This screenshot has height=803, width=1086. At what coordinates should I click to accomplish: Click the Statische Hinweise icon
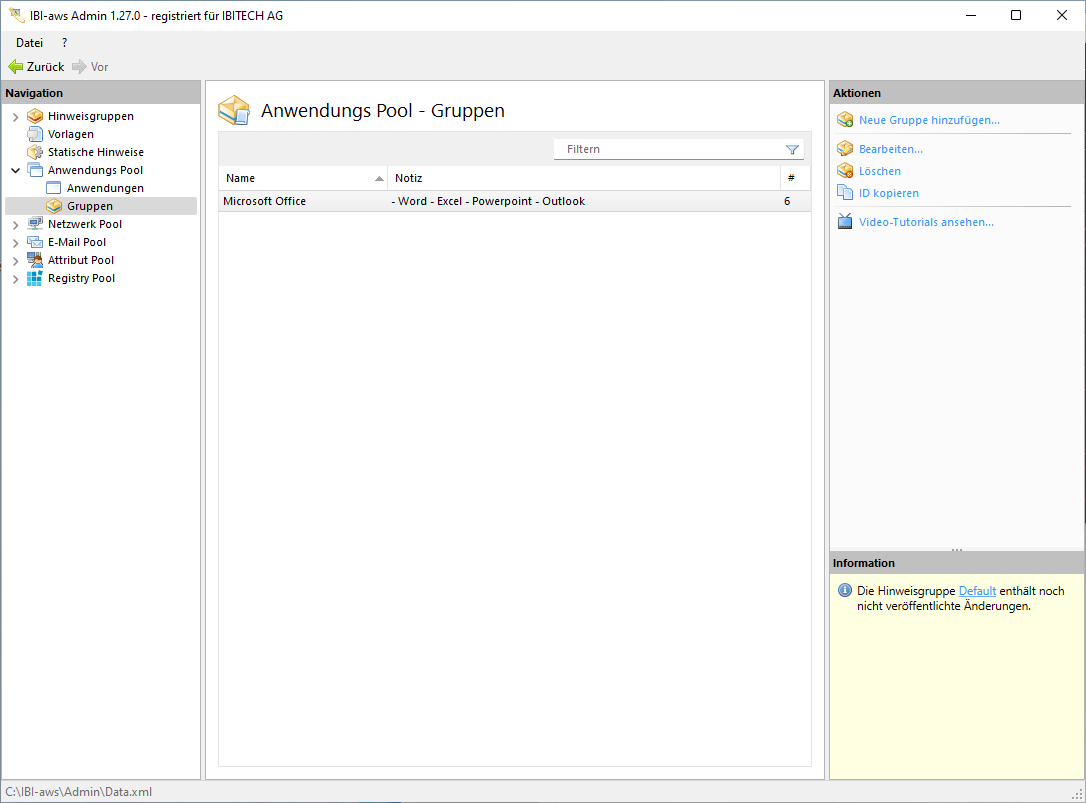coord(35,152)
